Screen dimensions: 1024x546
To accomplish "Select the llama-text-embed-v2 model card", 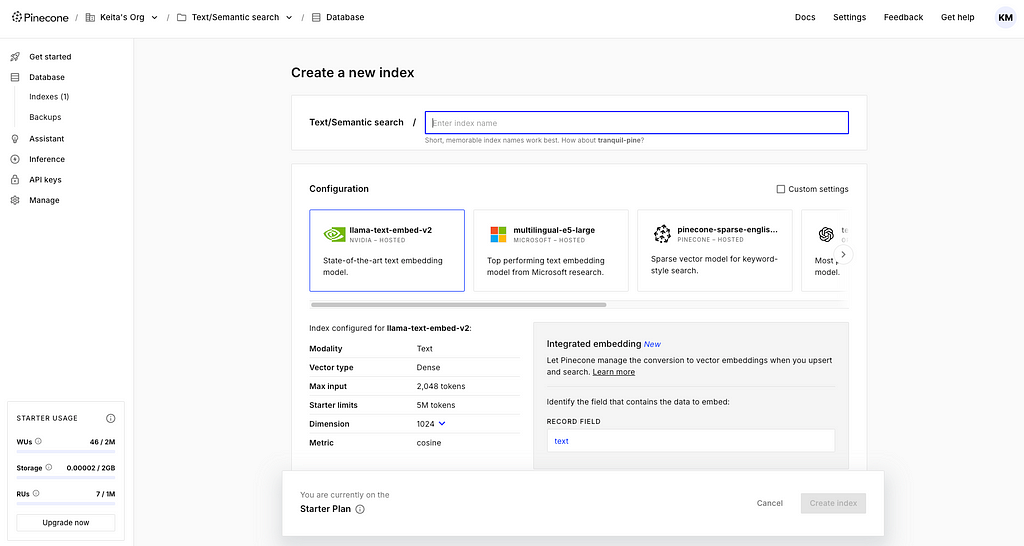I will pos(387,251).
